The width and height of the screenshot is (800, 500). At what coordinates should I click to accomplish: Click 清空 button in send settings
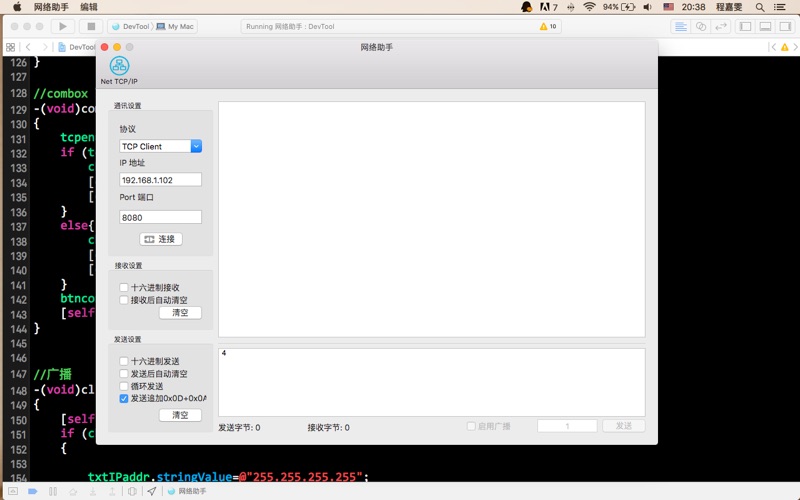(x=180, y=415)
